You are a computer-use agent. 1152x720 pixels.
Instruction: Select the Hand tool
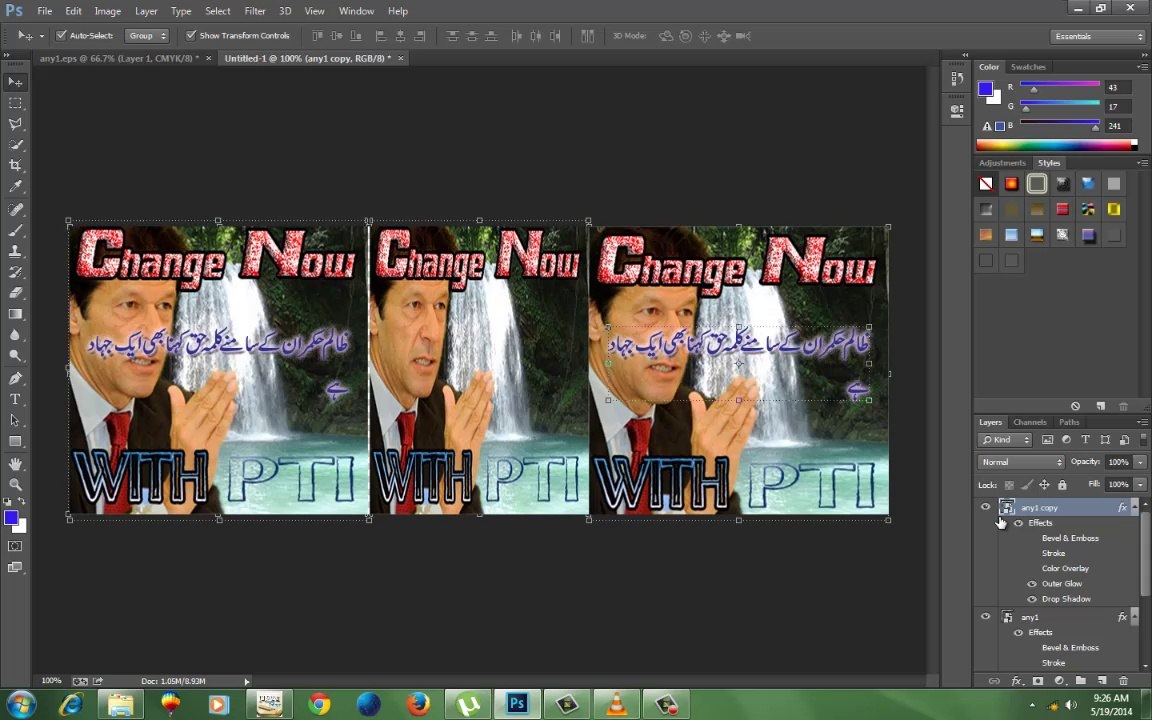(15, 464)
